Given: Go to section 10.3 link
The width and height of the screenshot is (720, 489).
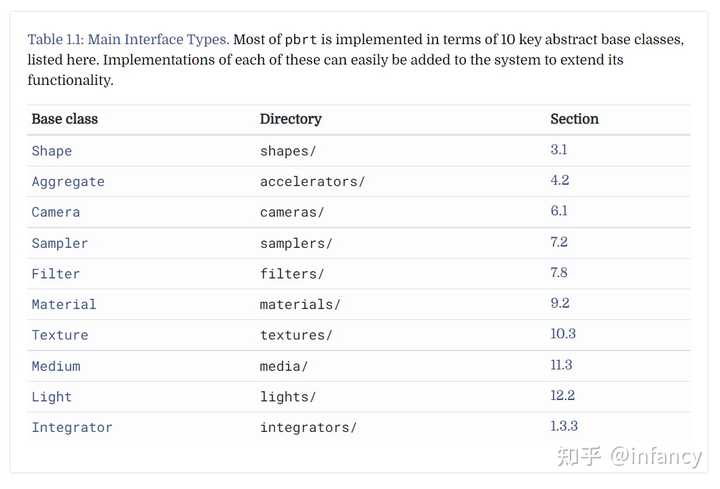Looking at the screenshot, I should tap(563, 334).
